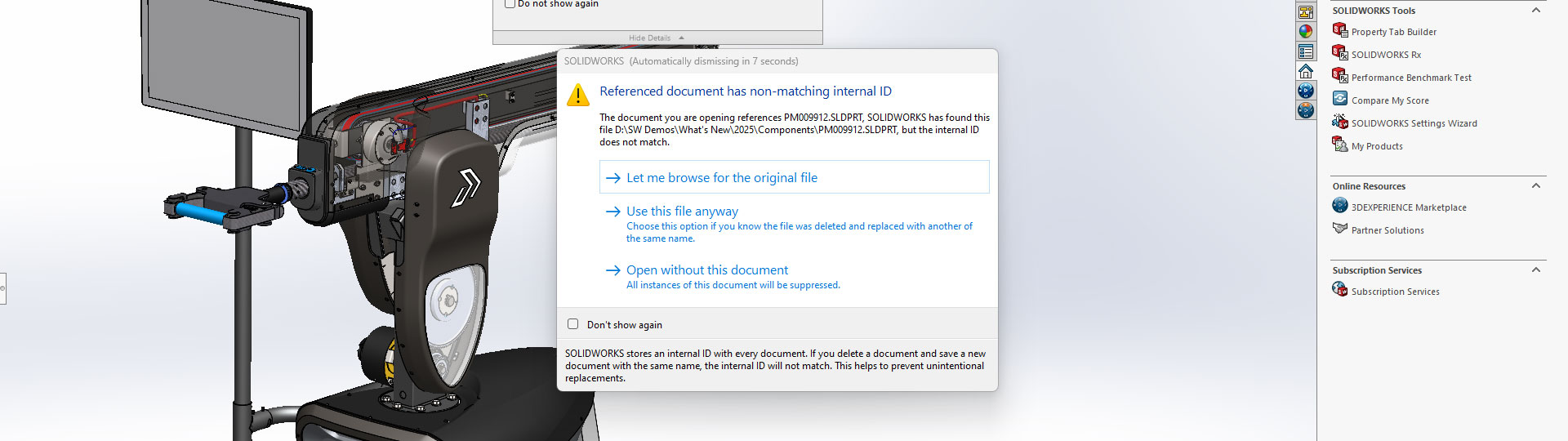Screen dimensions: 1568x441
Task: Collapse the Subscription Services section
Action: point(1535,270)
